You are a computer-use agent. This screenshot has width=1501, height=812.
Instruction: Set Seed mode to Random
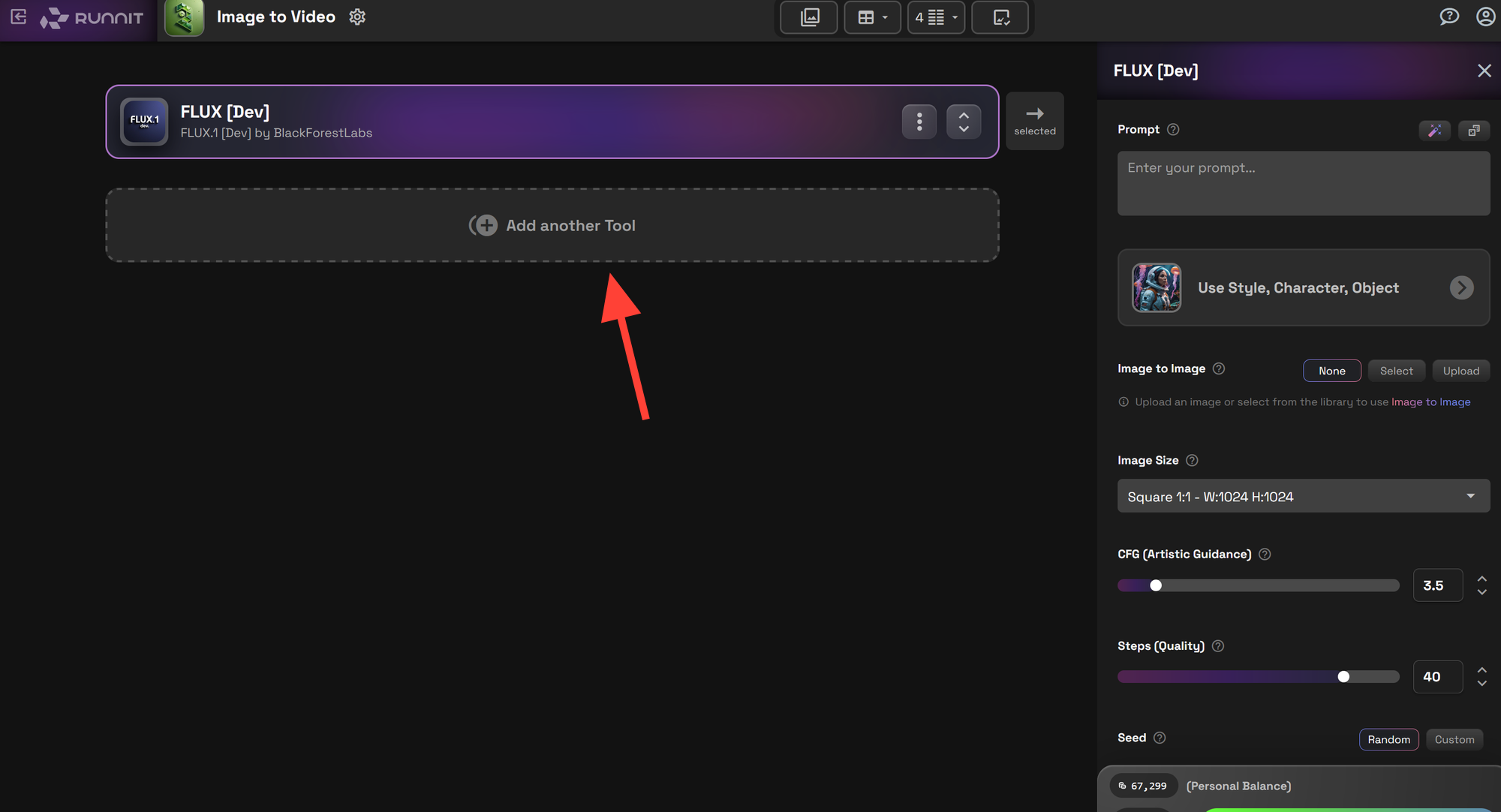[x=1388, y=739]
